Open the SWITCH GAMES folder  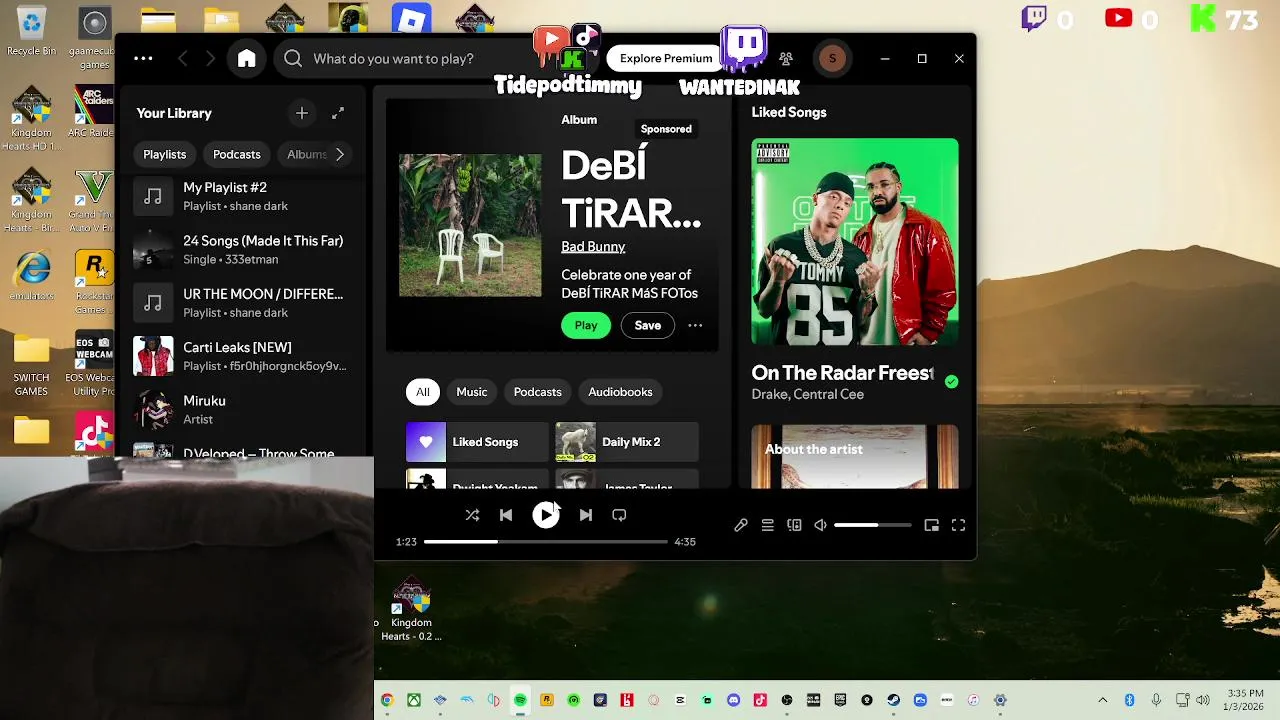(31, 365)
